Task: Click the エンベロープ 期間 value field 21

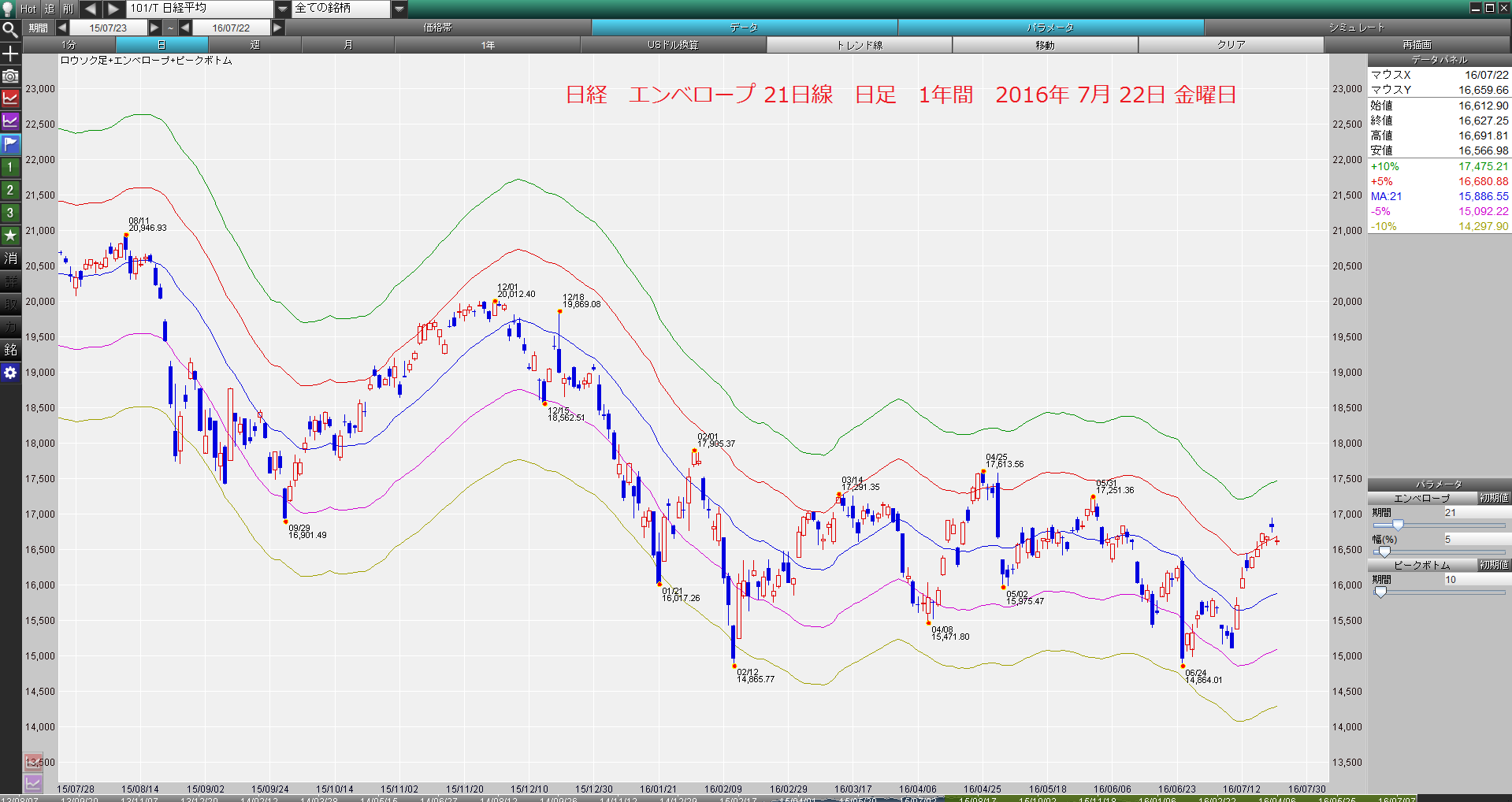Action: coord(1476,513)
